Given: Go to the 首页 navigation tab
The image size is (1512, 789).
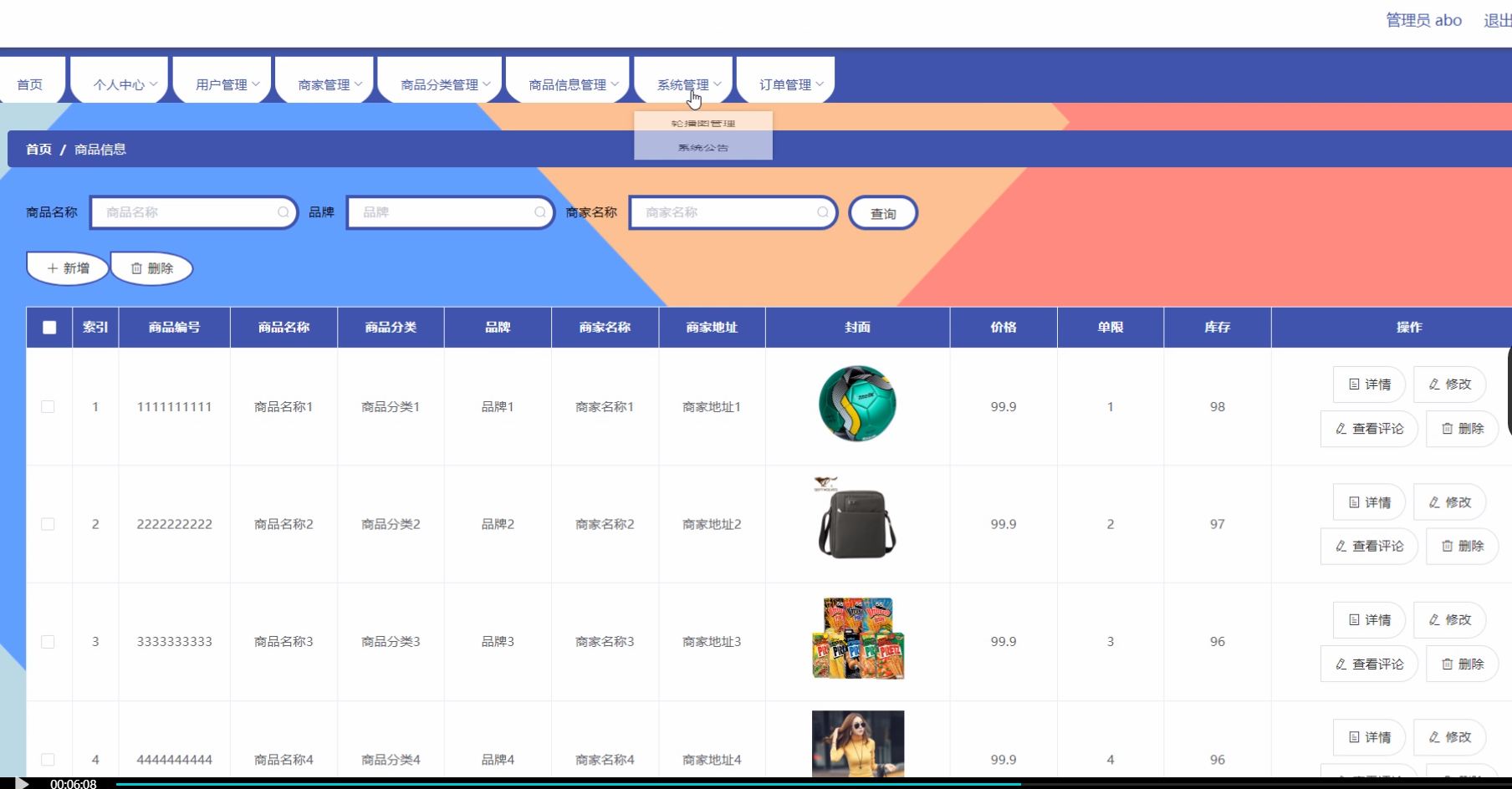Looking at the screenshot, I should 31,80.
